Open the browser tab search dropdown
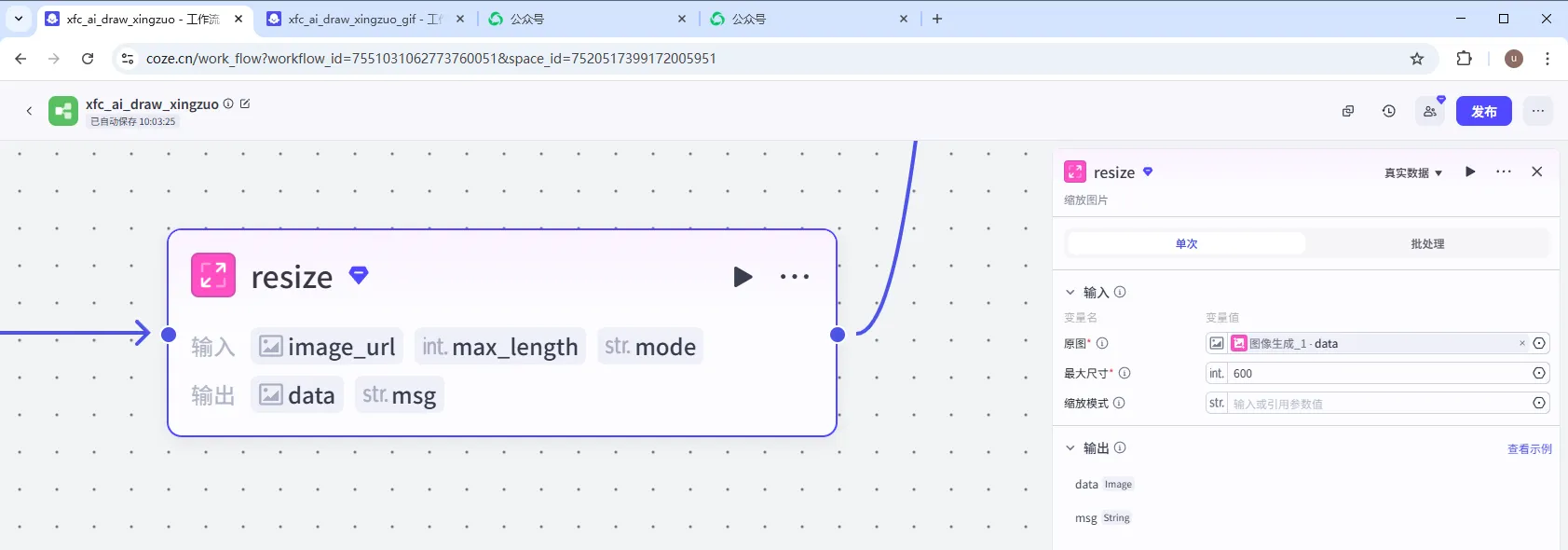Viewport: 1568px width, 550px height. [x=19, y=19]
